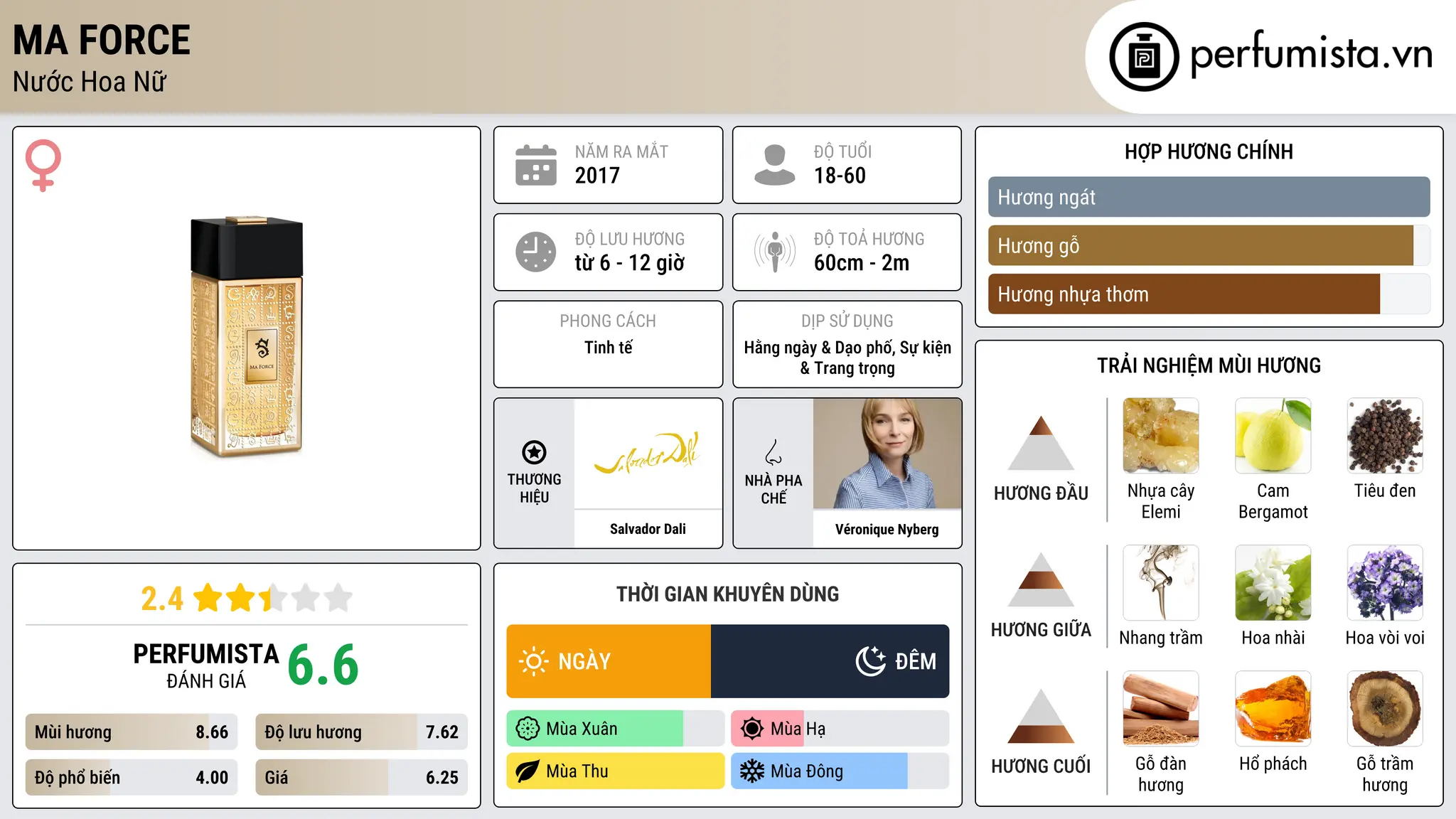Click the age range value 18-60

point(840,176)
